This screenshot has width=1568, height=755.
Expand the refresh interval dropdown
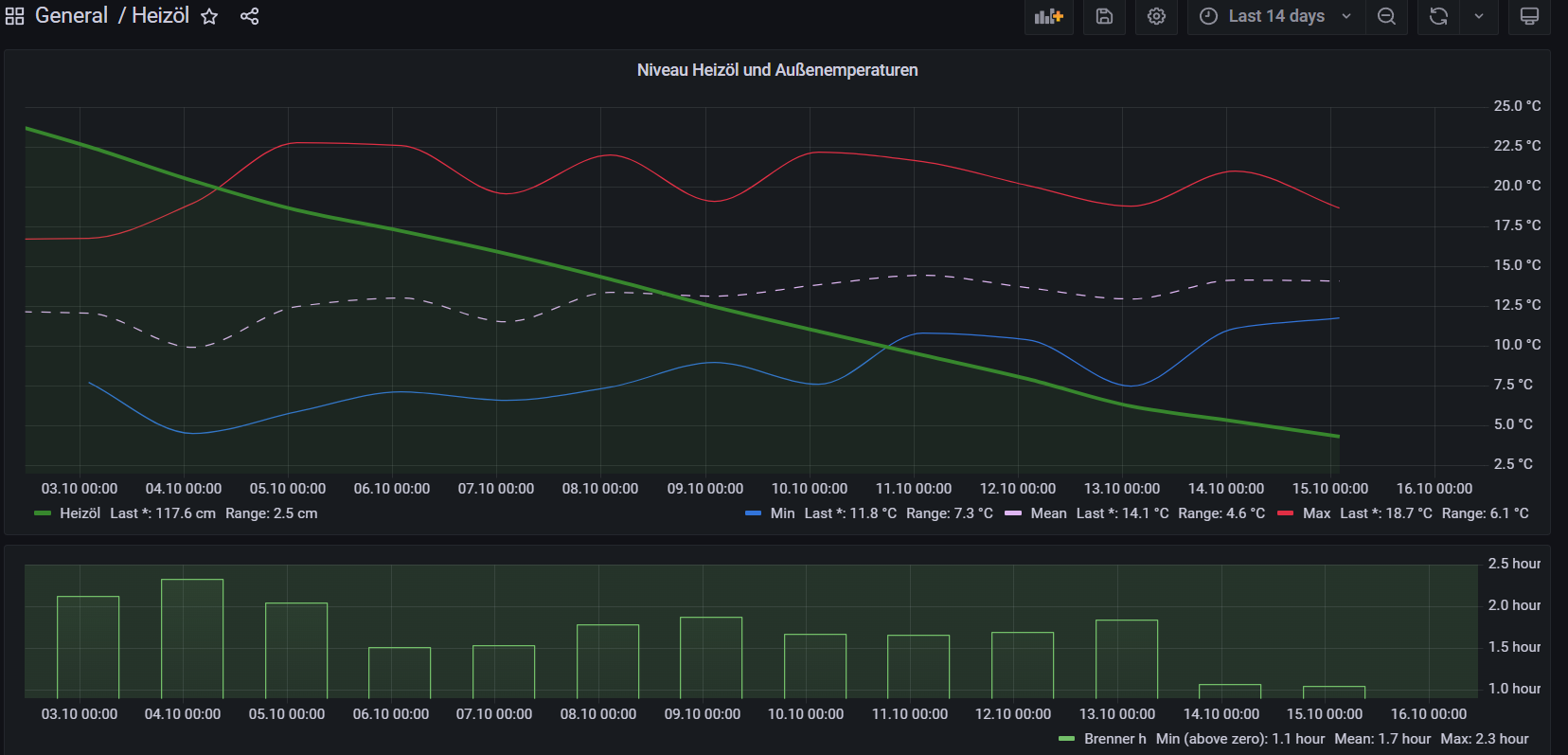1479,16
